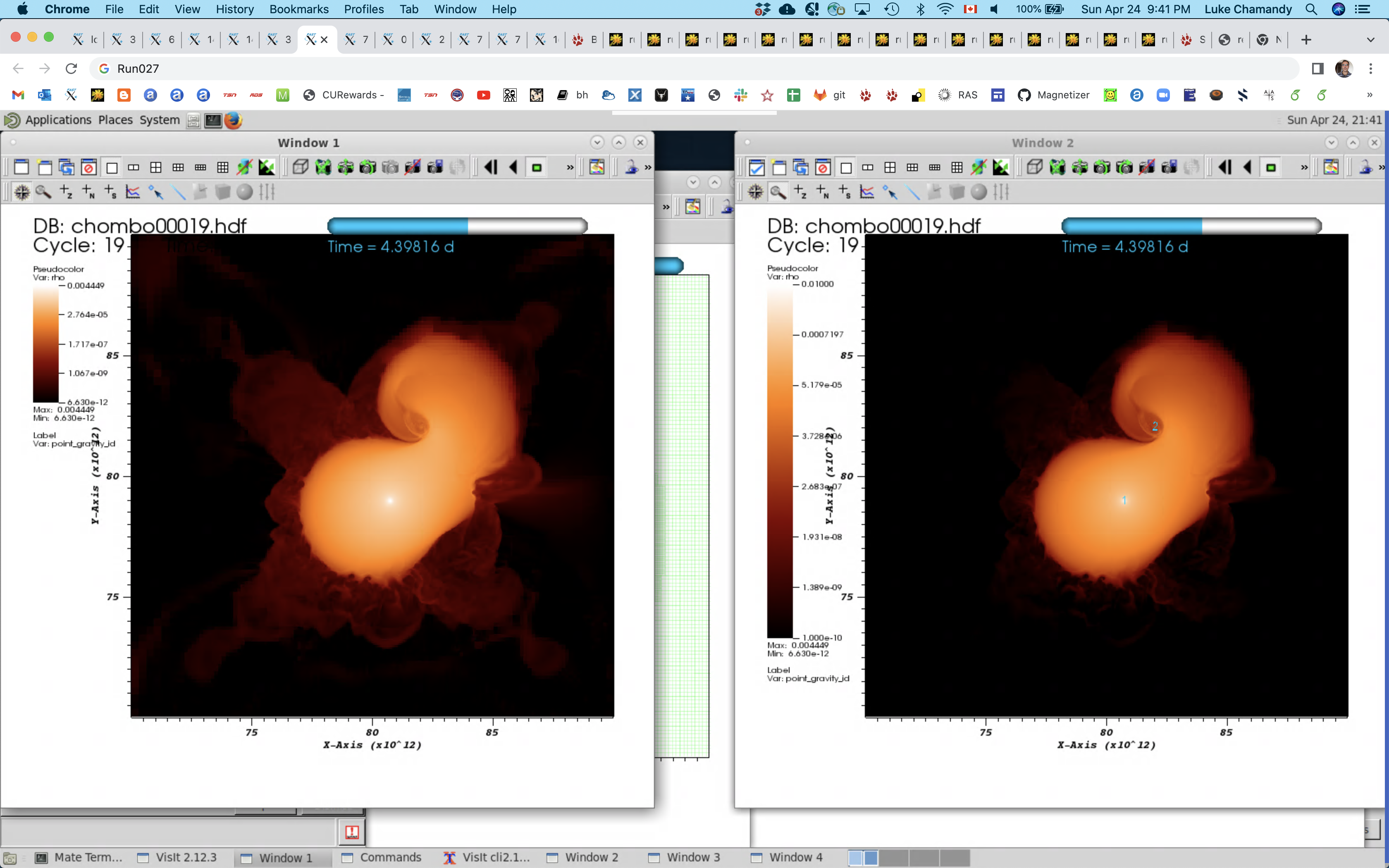The width and height of the screenshot is (1389, 868).
Task: Toggle spin mode in Window 1
Action: 244,167
